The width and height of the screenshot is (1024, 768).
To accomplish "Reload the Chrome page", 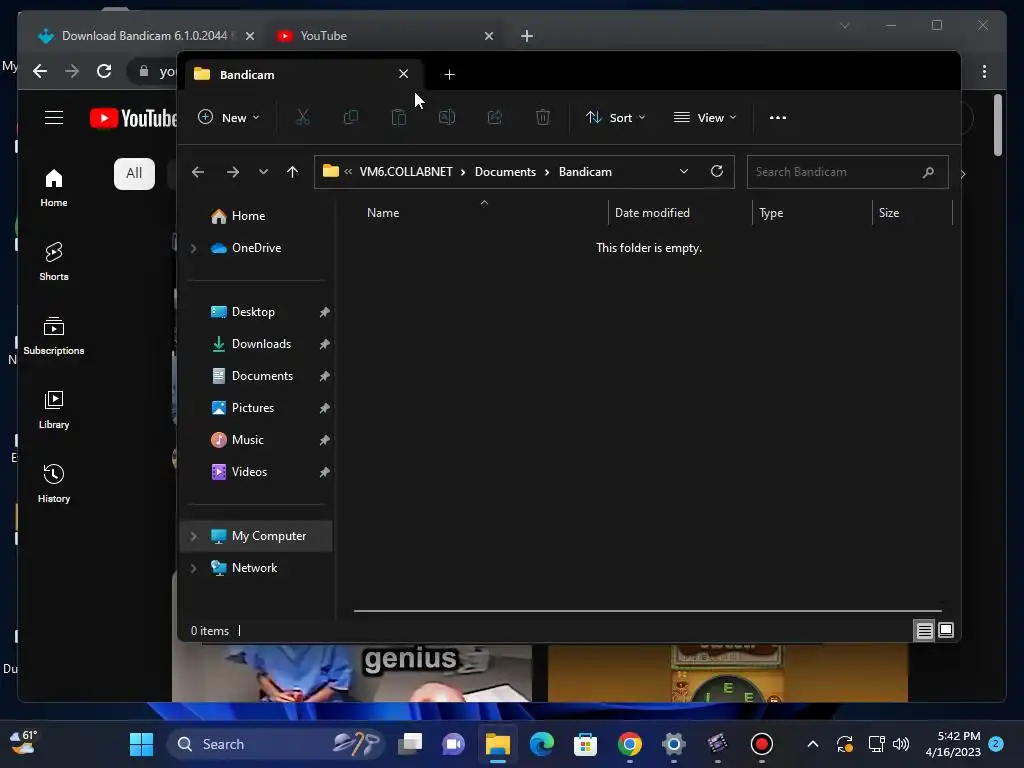I will 104,71.
